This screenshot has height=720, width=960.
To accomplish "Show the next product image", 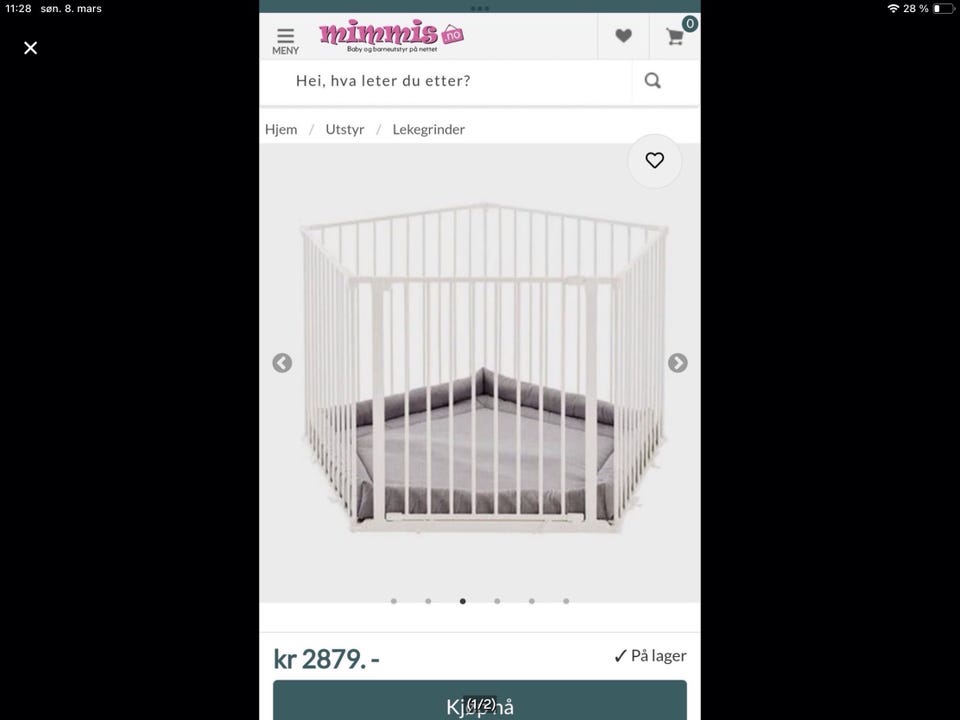I will click(x=677, y=363).
